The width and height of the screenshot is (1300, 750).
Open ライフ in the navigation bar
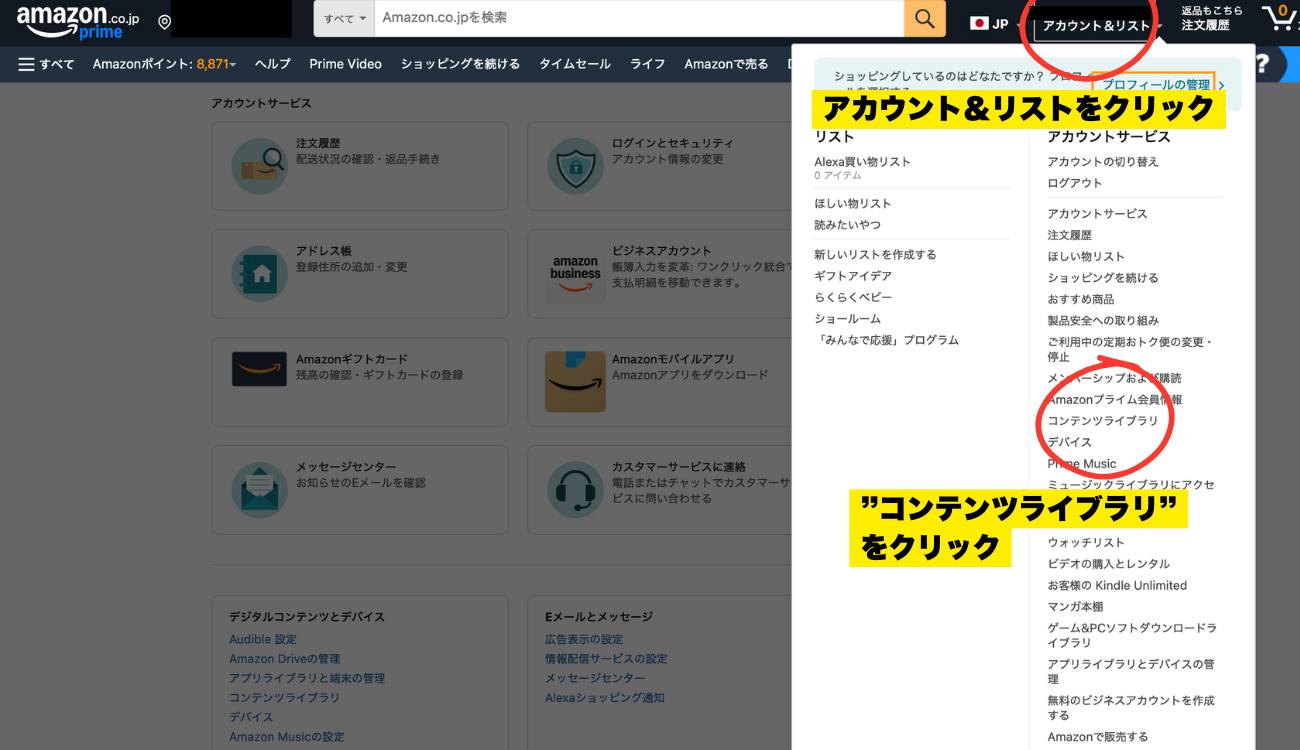647,64
